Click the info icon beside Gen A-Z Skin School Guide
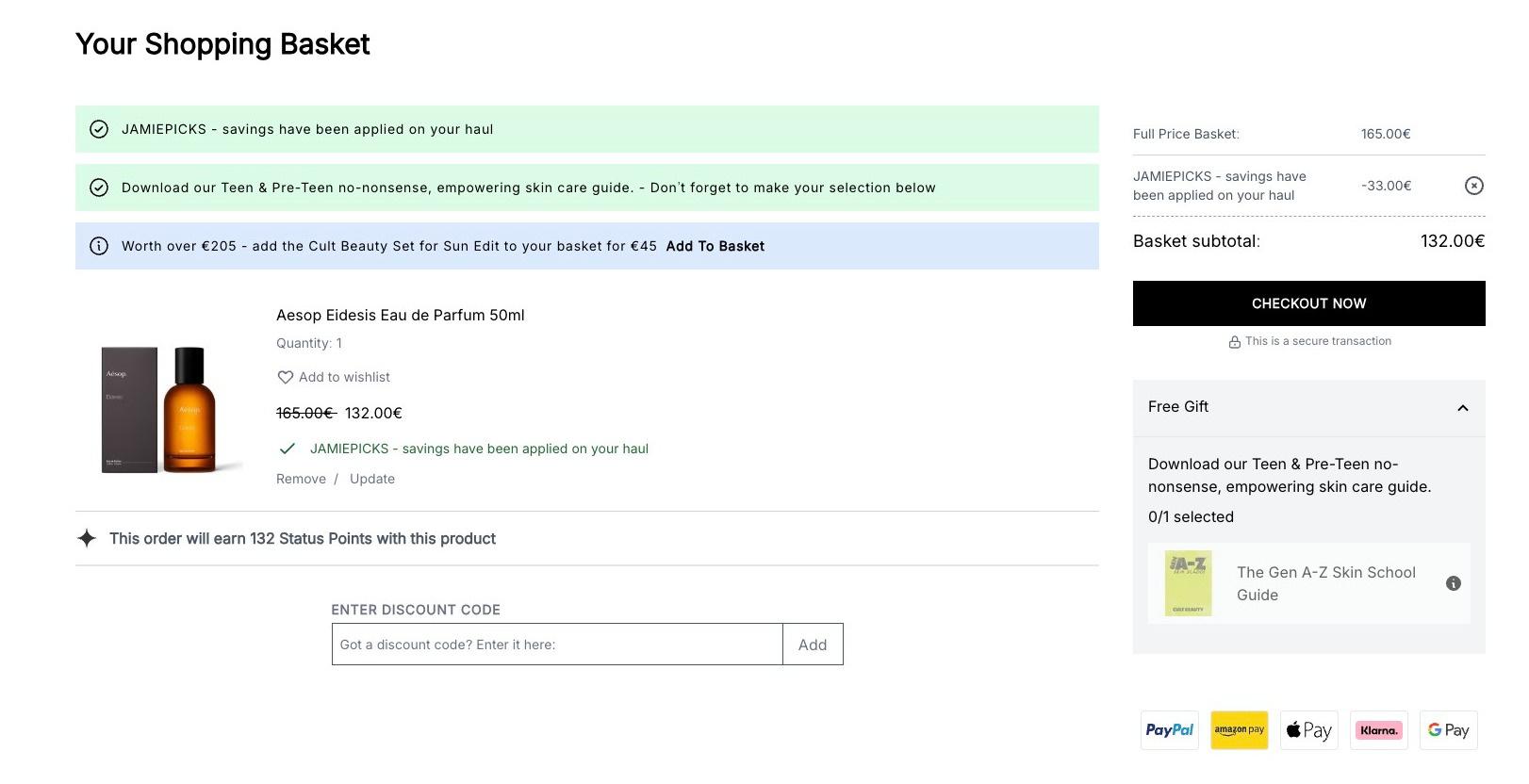The height and width of the screenshot is (784, 1529). click(1453, 583)
